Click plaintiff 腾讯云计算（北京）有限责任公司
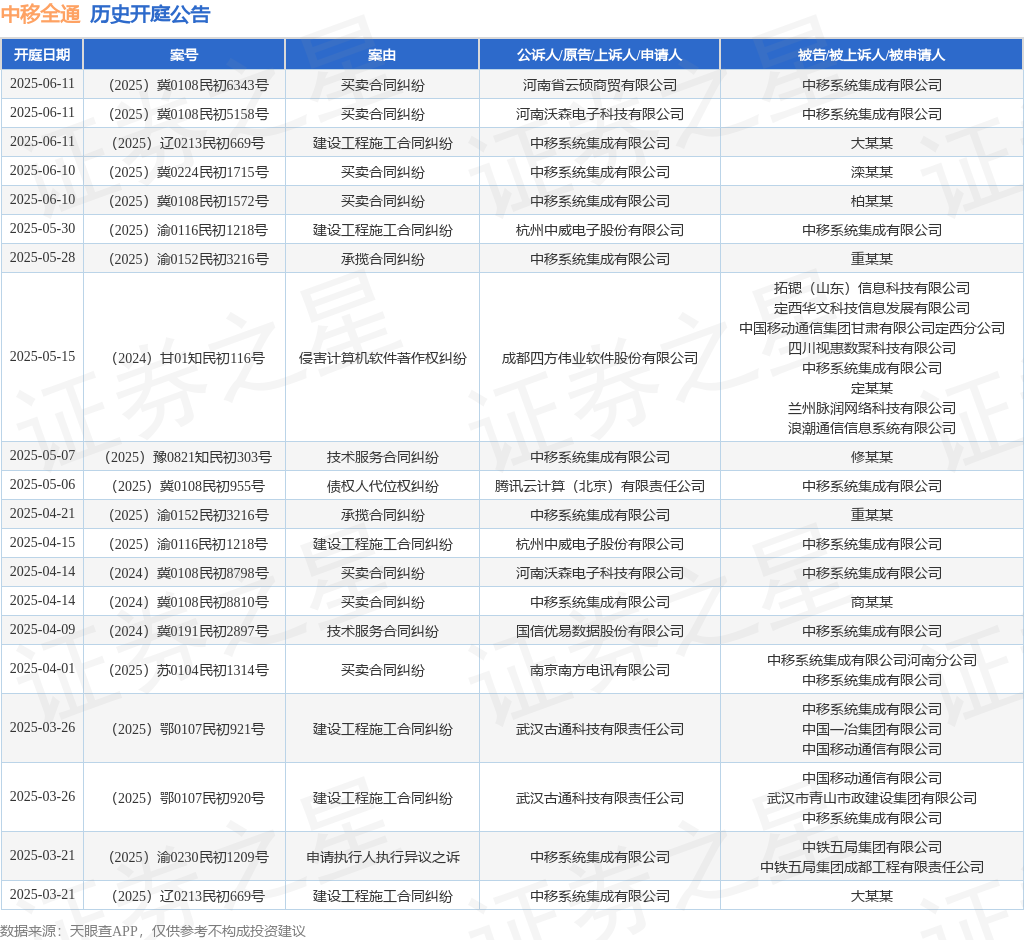Screen dimensions: 1024x940 click(600, 486)
